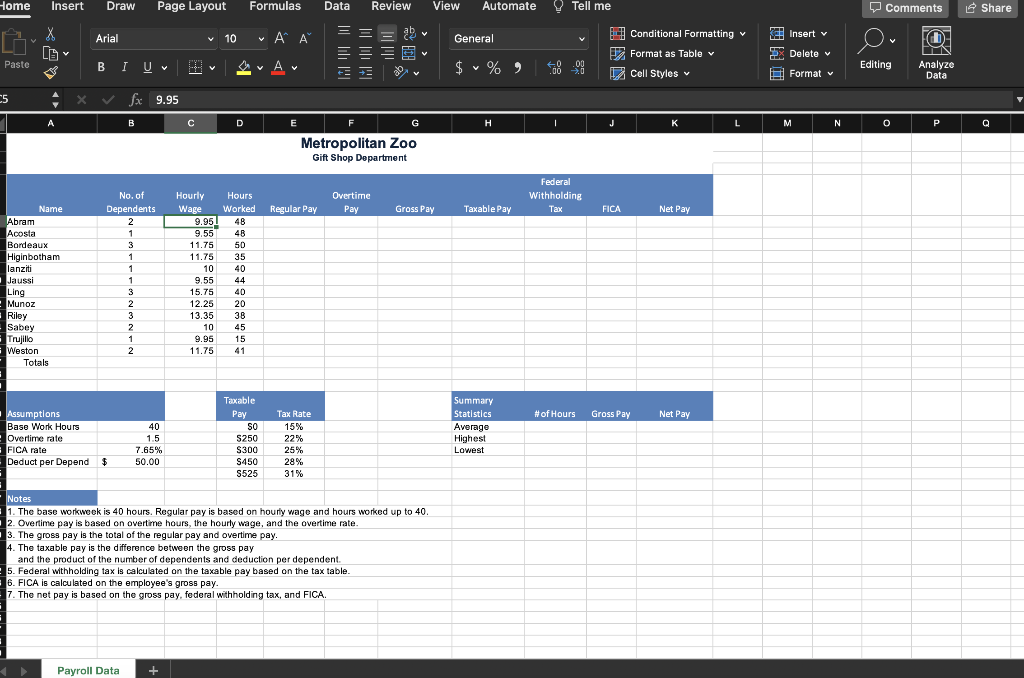Click the yellow Fill Color bucket
Image resolution: width=1024 pixels, height=678 pixels.
(x=244, y=67)
